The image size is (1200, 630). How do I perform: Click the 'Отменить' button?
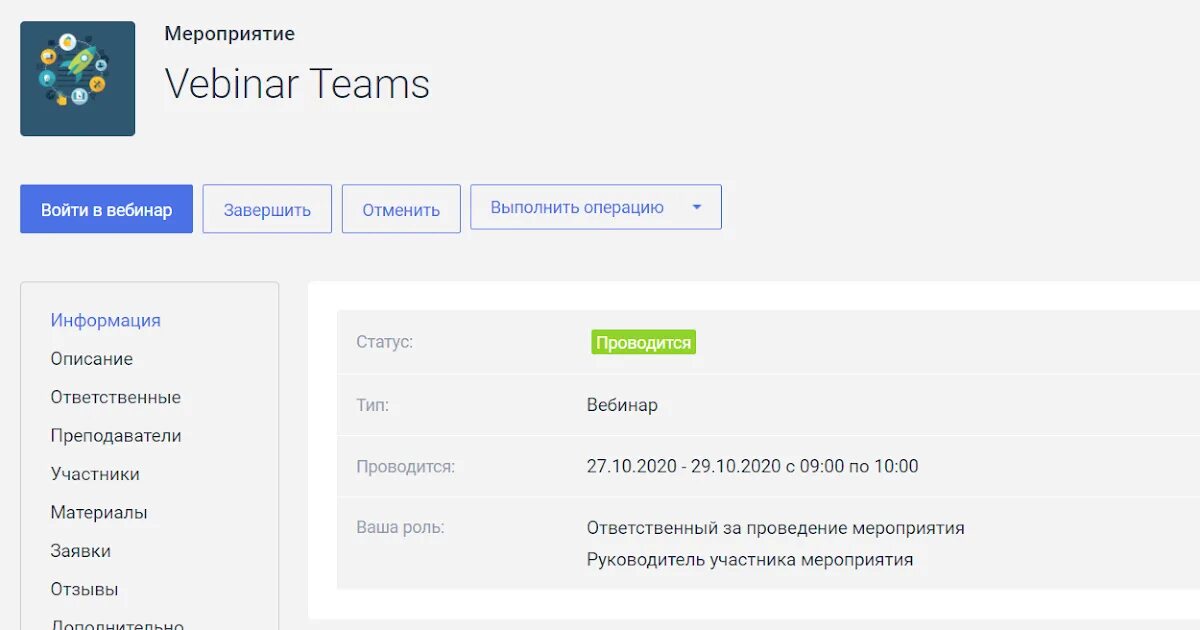pyautogui.click(x=401, y=209)
